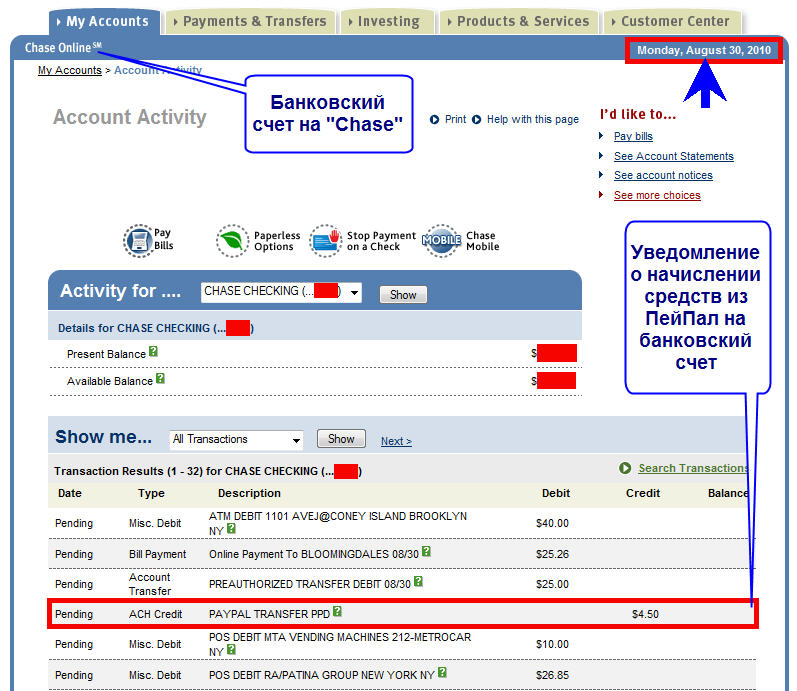
Task: Click ACH Credit transaction type
Action: coord(155,614)
